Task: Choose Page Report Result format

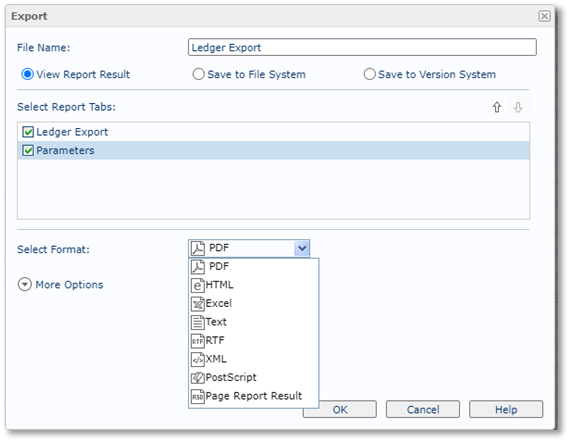Action: [x=253, y=396]
